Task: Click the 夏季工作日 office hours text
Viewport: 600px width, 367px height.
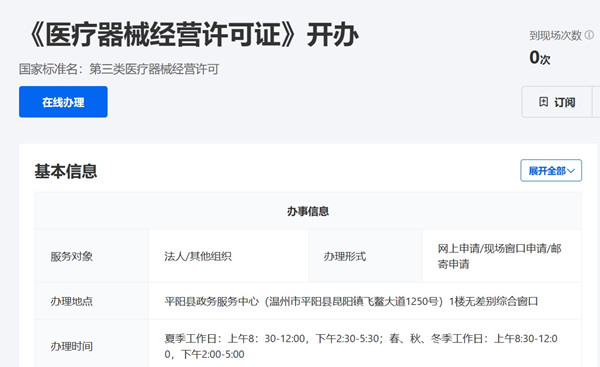Action: tap(361, 346)
